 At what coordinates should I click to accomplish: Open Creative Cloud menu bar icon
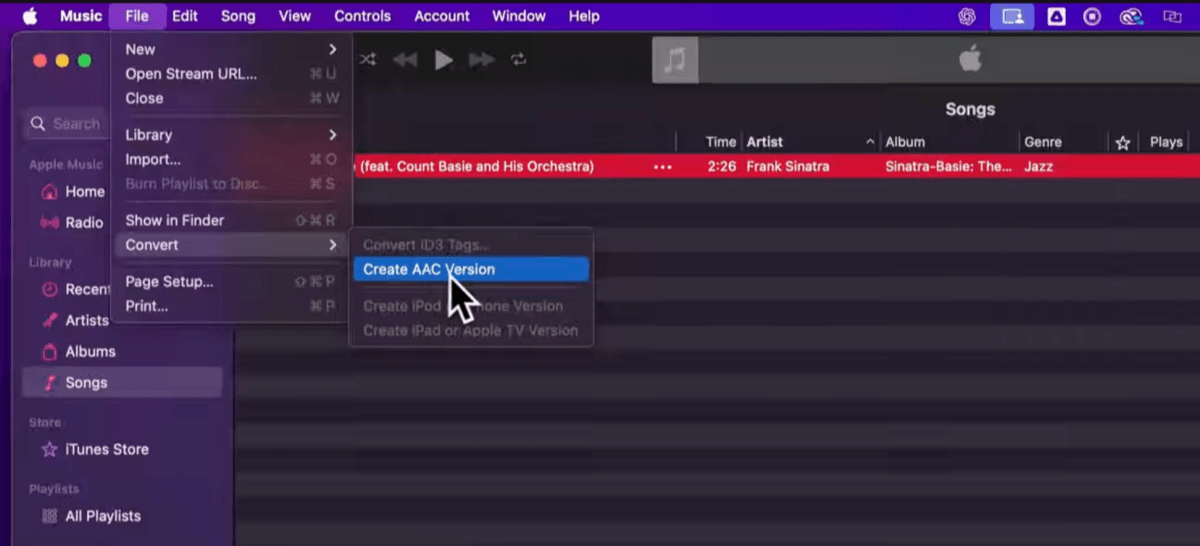pyautogui.click(x=1130, y=16)
